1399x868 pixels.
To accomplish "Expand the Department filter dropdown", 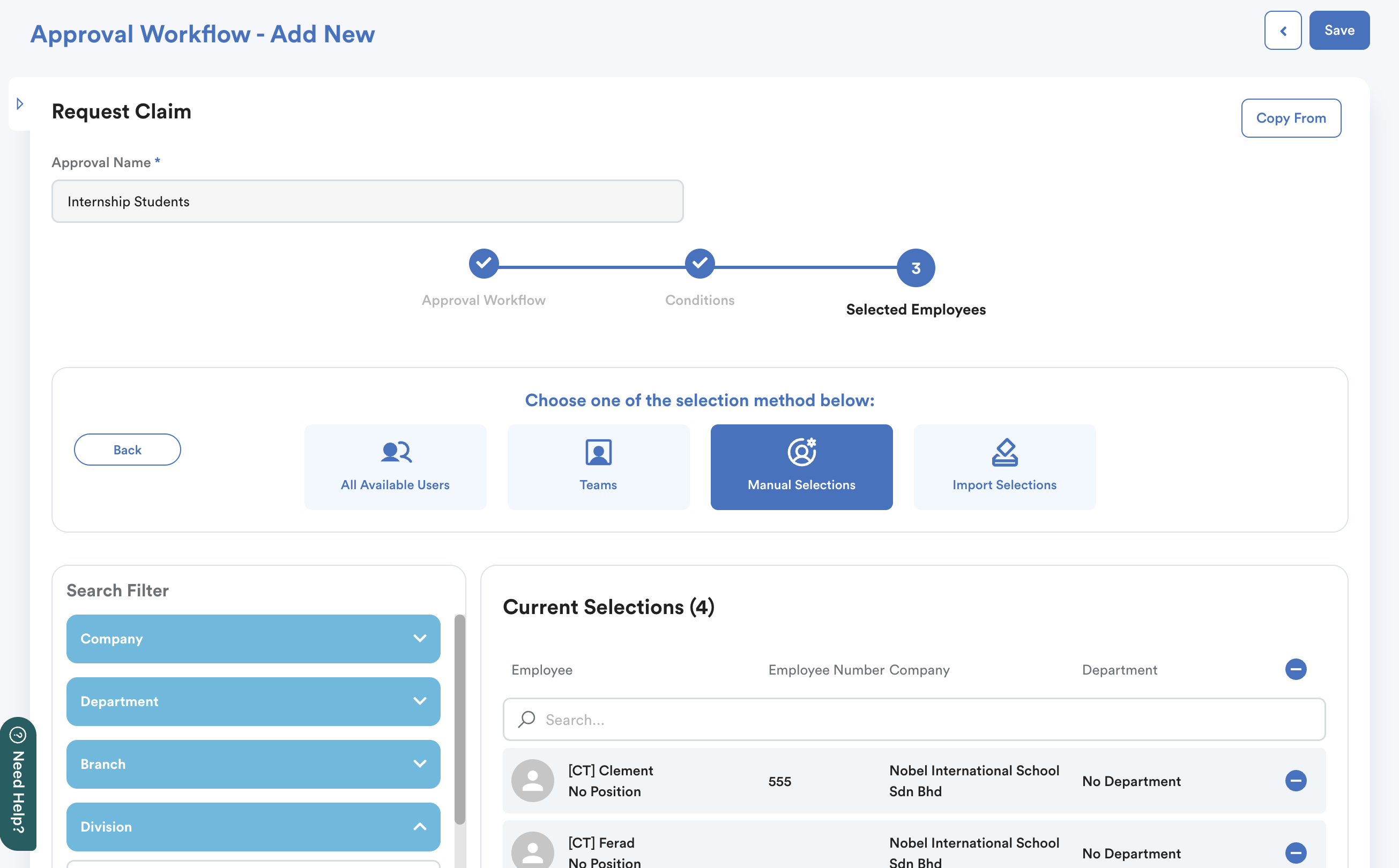I will pyautogui.click(x=253, y=701).
